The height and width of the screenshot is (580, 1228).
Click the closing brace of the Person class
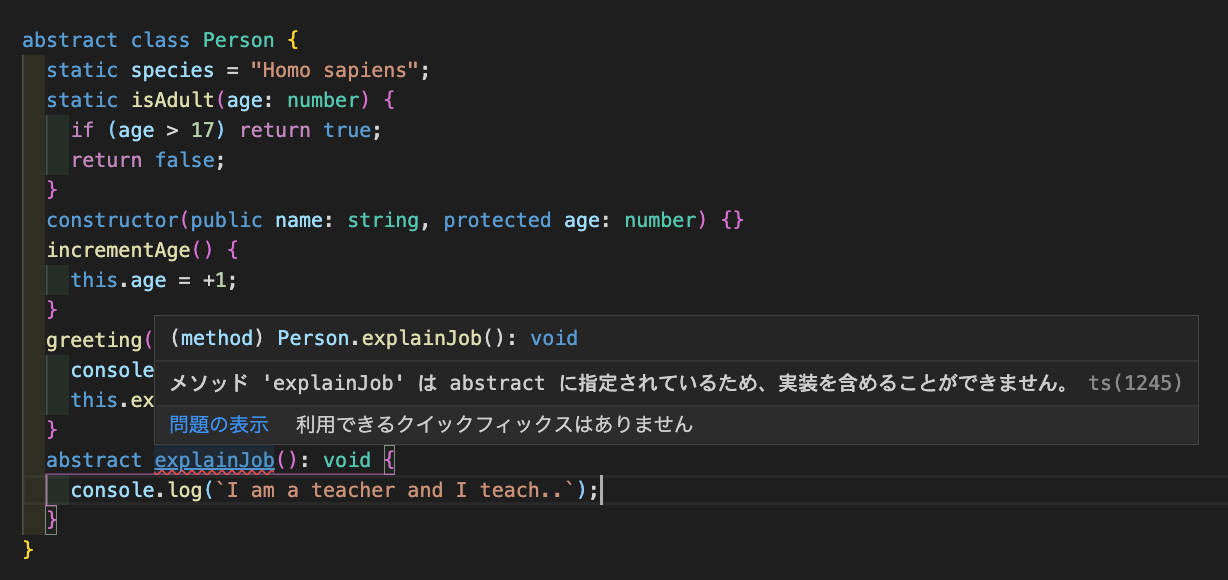click(x=26, y=550)
